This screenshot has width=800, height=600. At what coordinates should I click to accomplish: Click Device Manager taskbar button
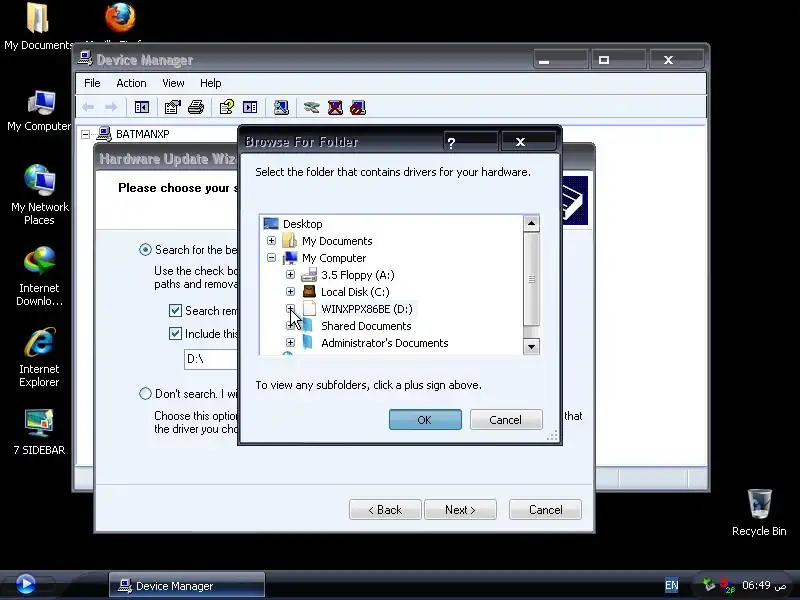(187, 585)
